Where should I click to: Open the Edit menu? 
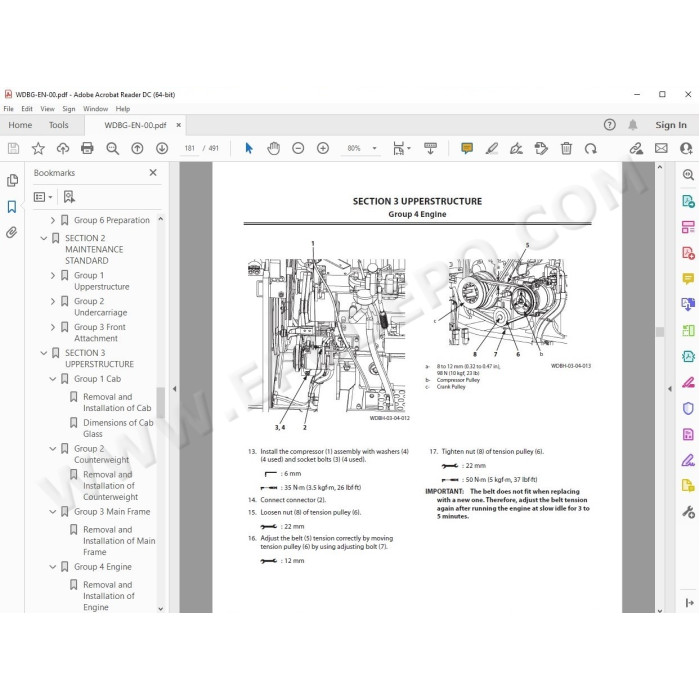27,108
